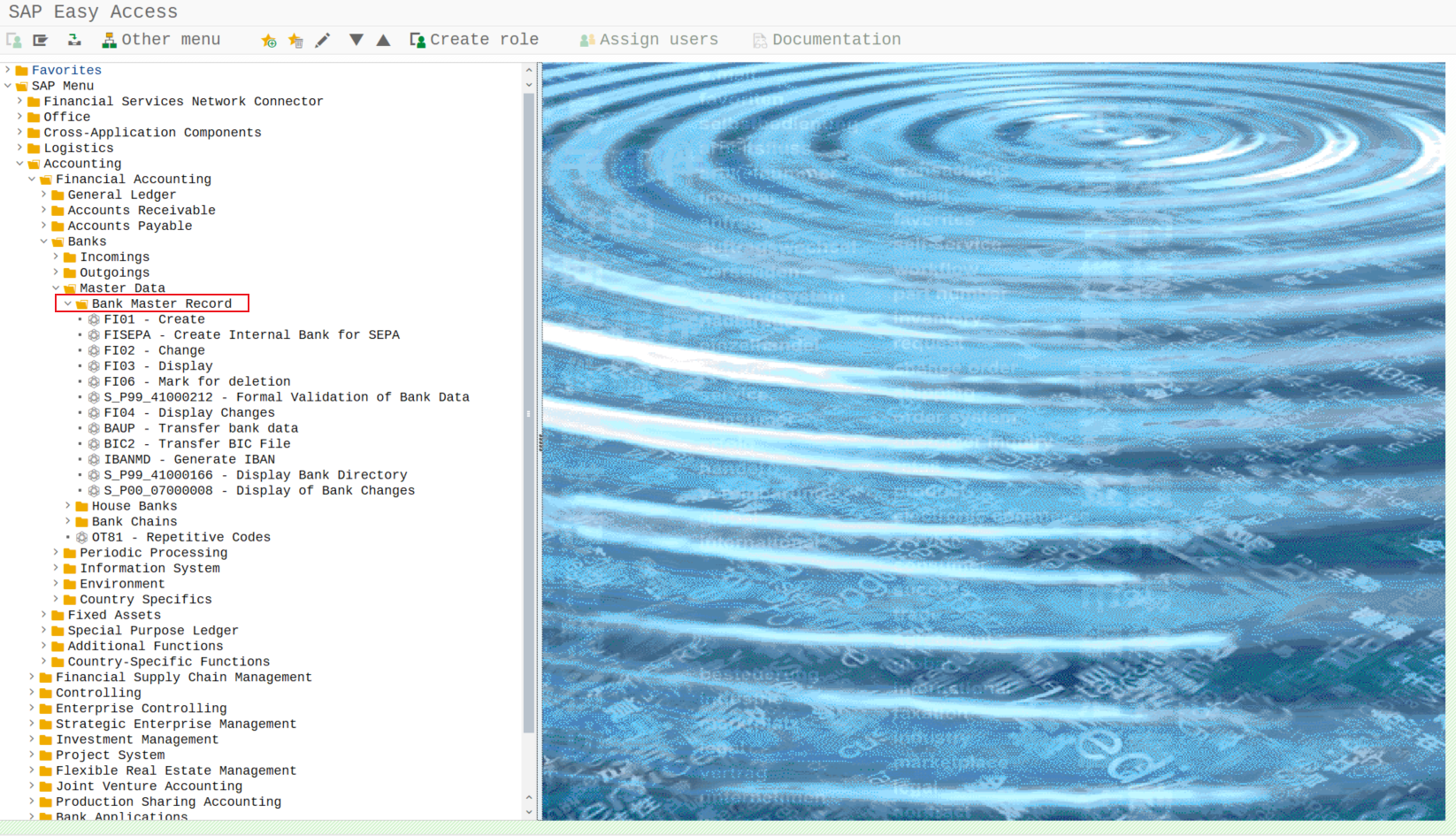The image size is (1456, 836).
Task: Expand the Periodic Processing node
Action: pyautogui.click(x=56, y=553)
